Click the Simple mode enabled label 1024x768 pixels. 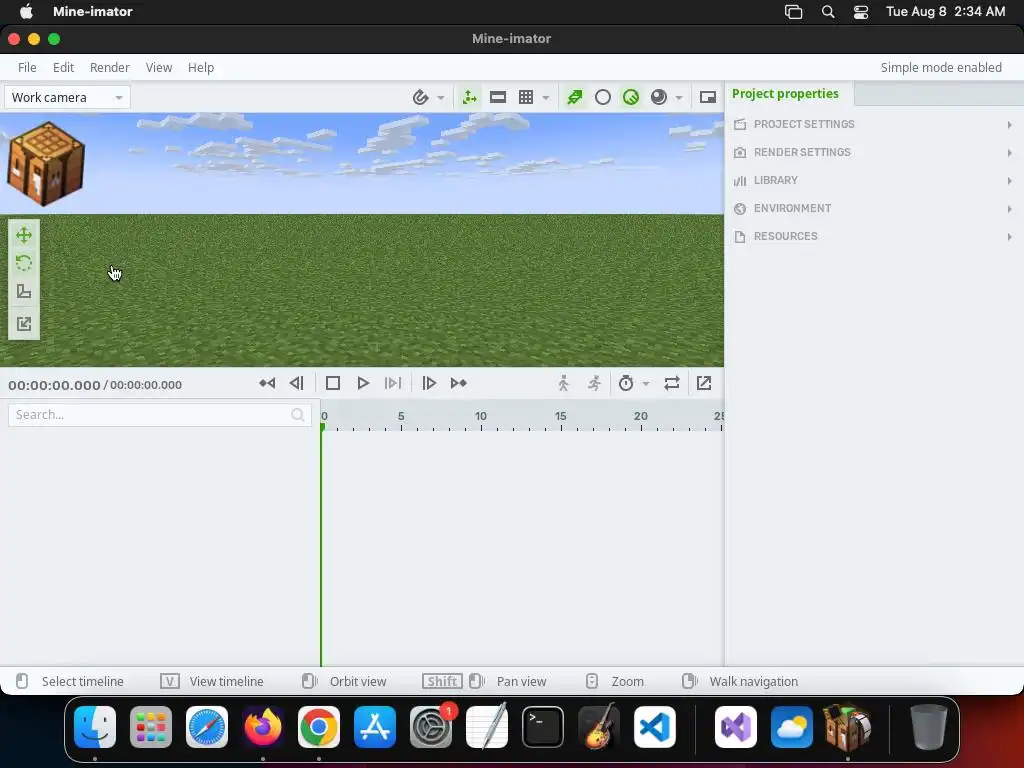941,67
